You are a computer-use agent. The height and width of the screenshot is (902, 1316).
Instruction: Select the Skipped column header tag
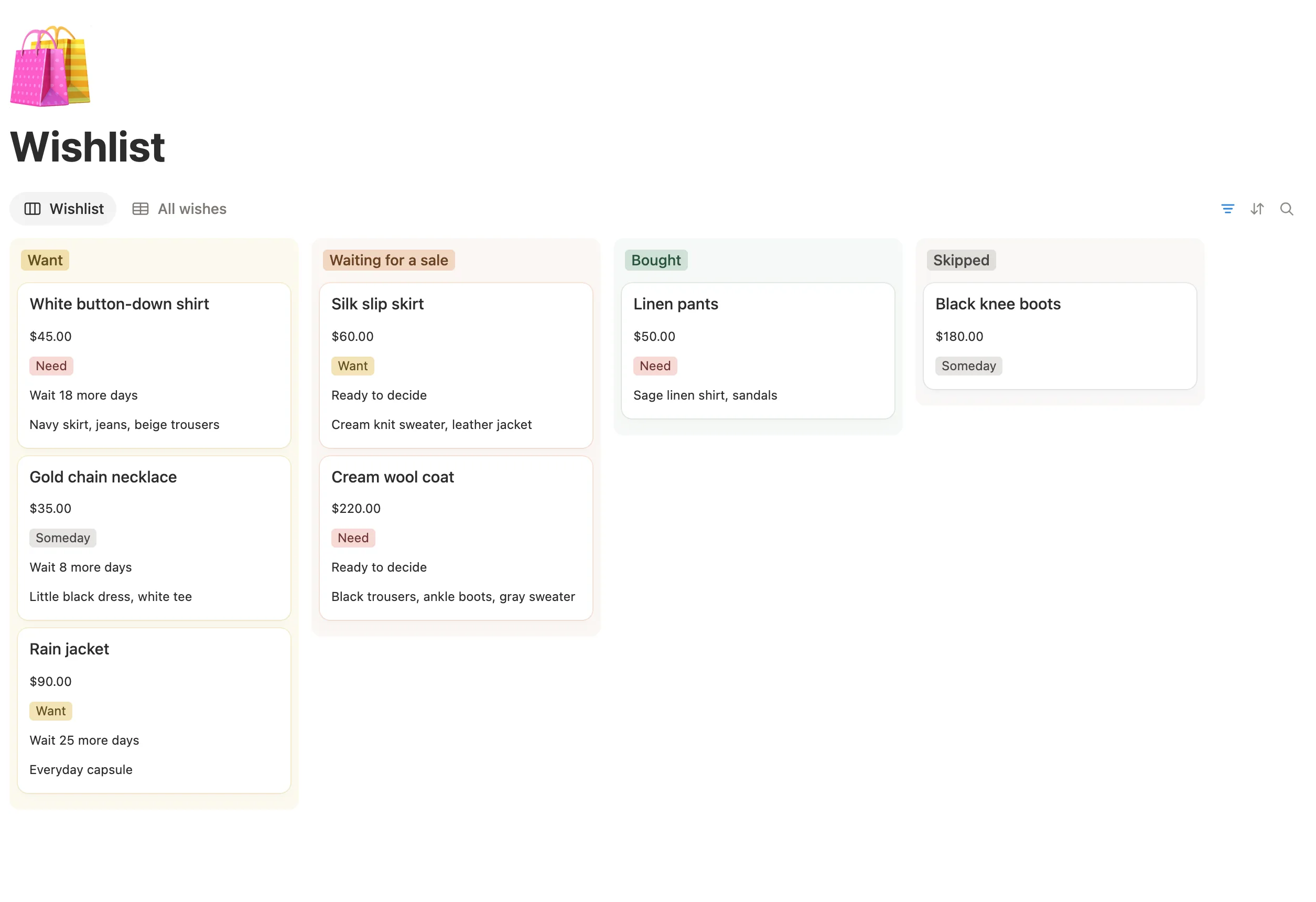(961, 260)
